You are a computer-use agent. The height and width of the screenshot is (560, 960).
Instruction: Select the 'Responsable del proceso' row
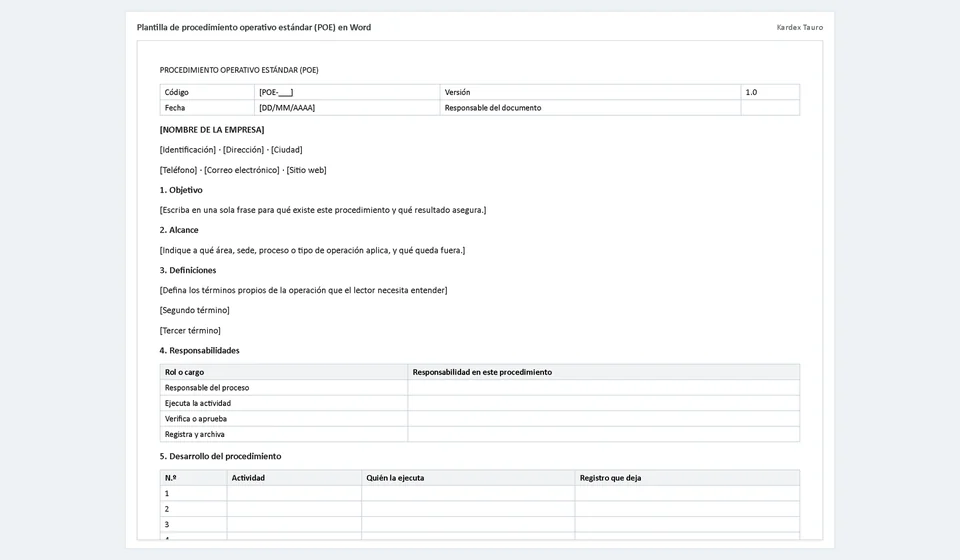[480, 387]
